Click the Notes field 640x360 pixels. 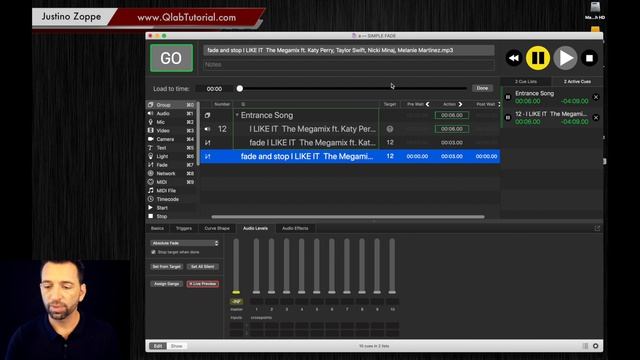click(349, 64)
